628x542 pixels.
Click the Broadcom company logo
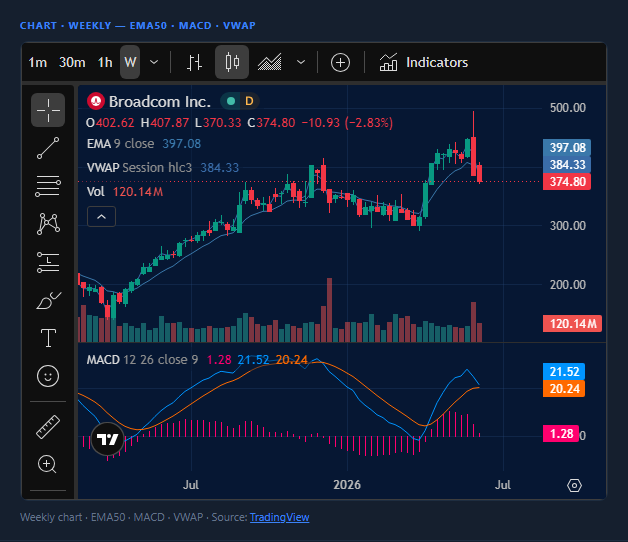point(96,101)
